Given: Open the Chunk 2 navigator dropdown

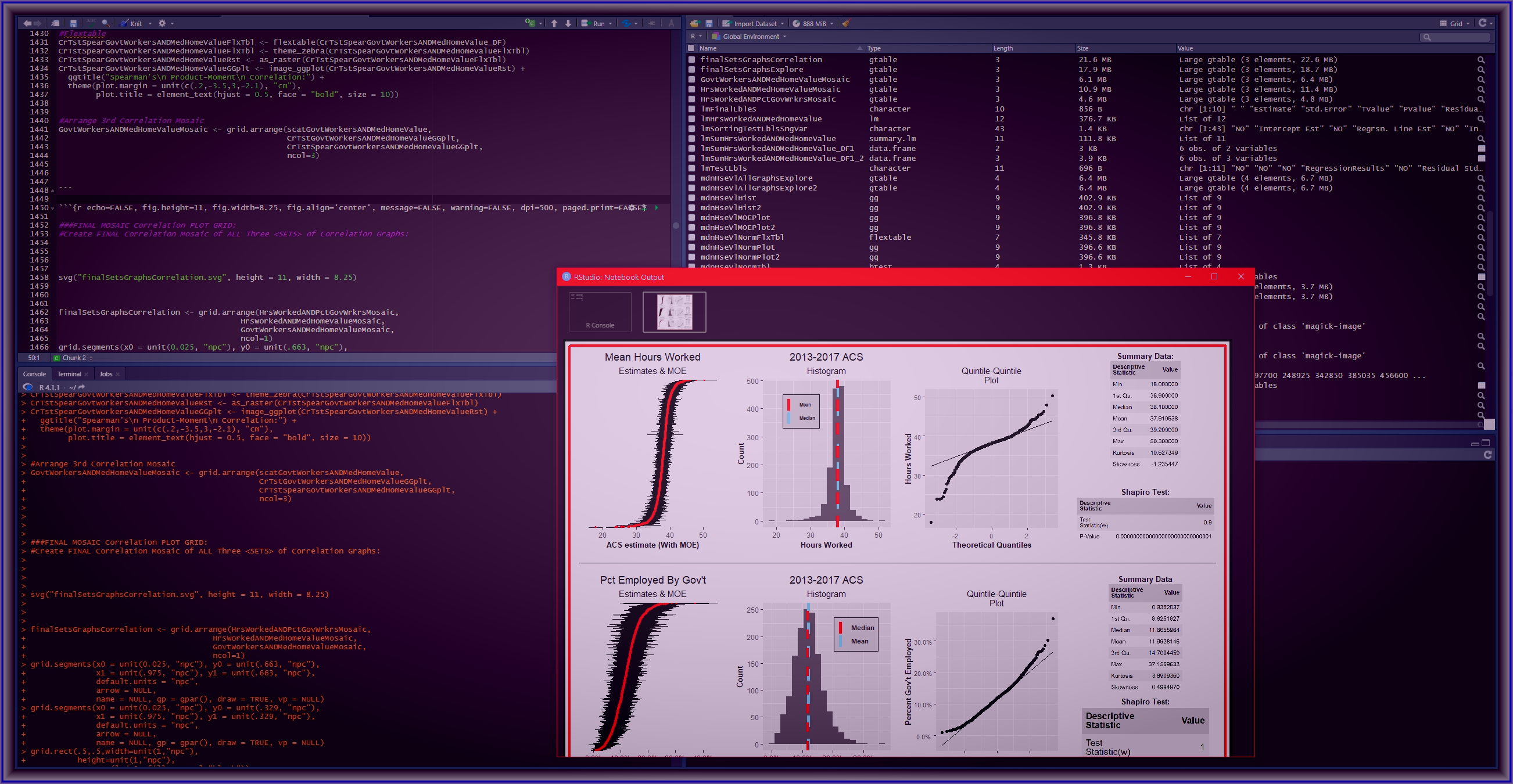Looking at the screenshot, I should (x=73, y=358).
